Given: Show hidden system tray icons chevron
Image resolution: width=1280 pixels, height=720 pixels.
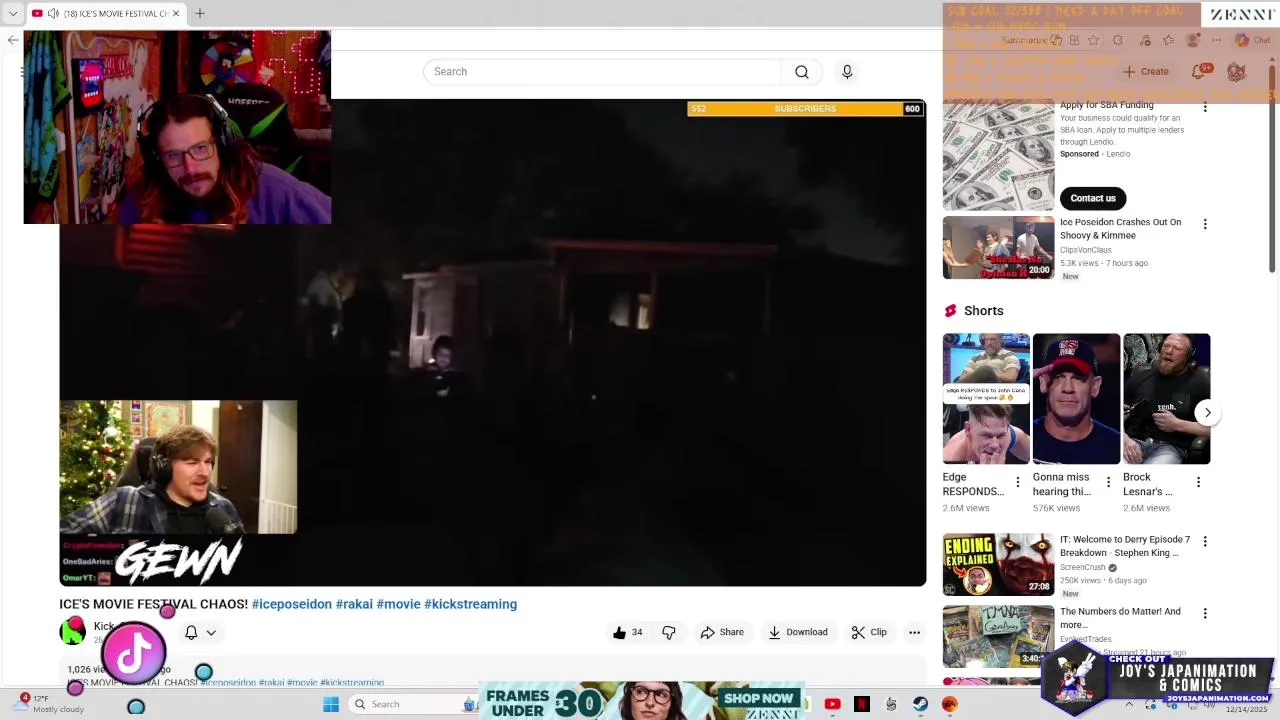Looking at the screenshot, I should [x=1129, y=704].
